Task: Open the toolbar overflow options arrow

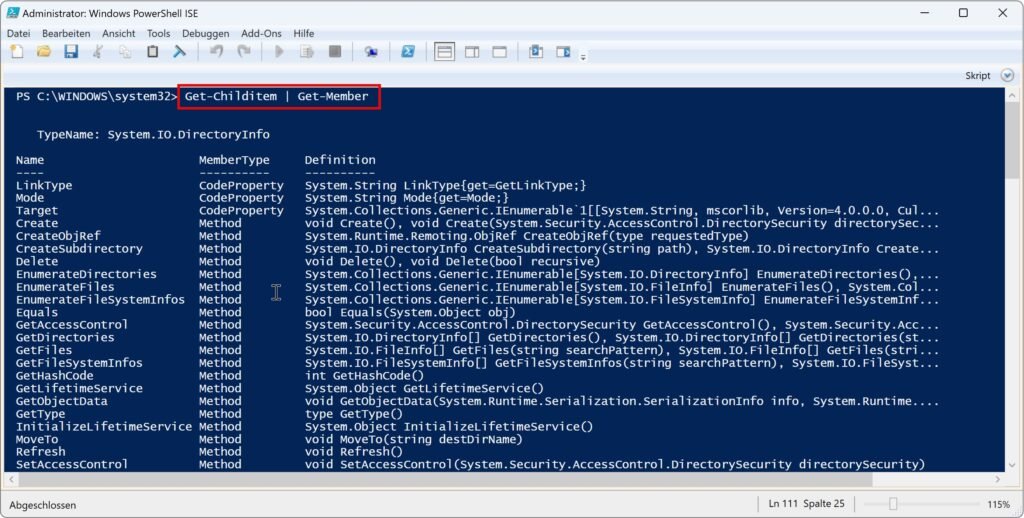Action: (583, 56)
